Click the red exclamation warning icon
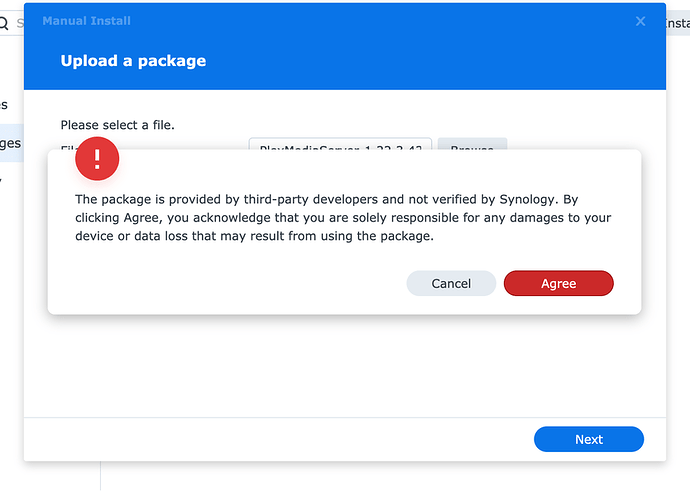Viewport: 690px width, 496px height. pos(97,159)
